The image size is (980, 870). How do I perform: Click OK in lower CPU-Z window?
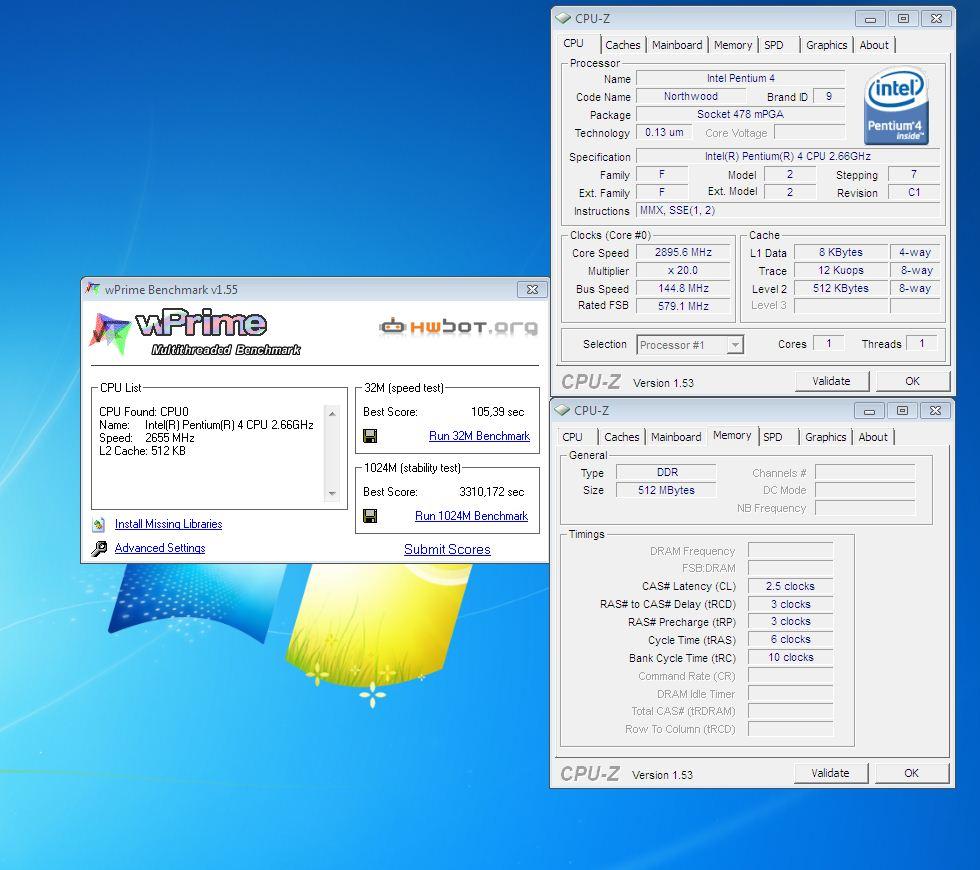pos(911,773)
